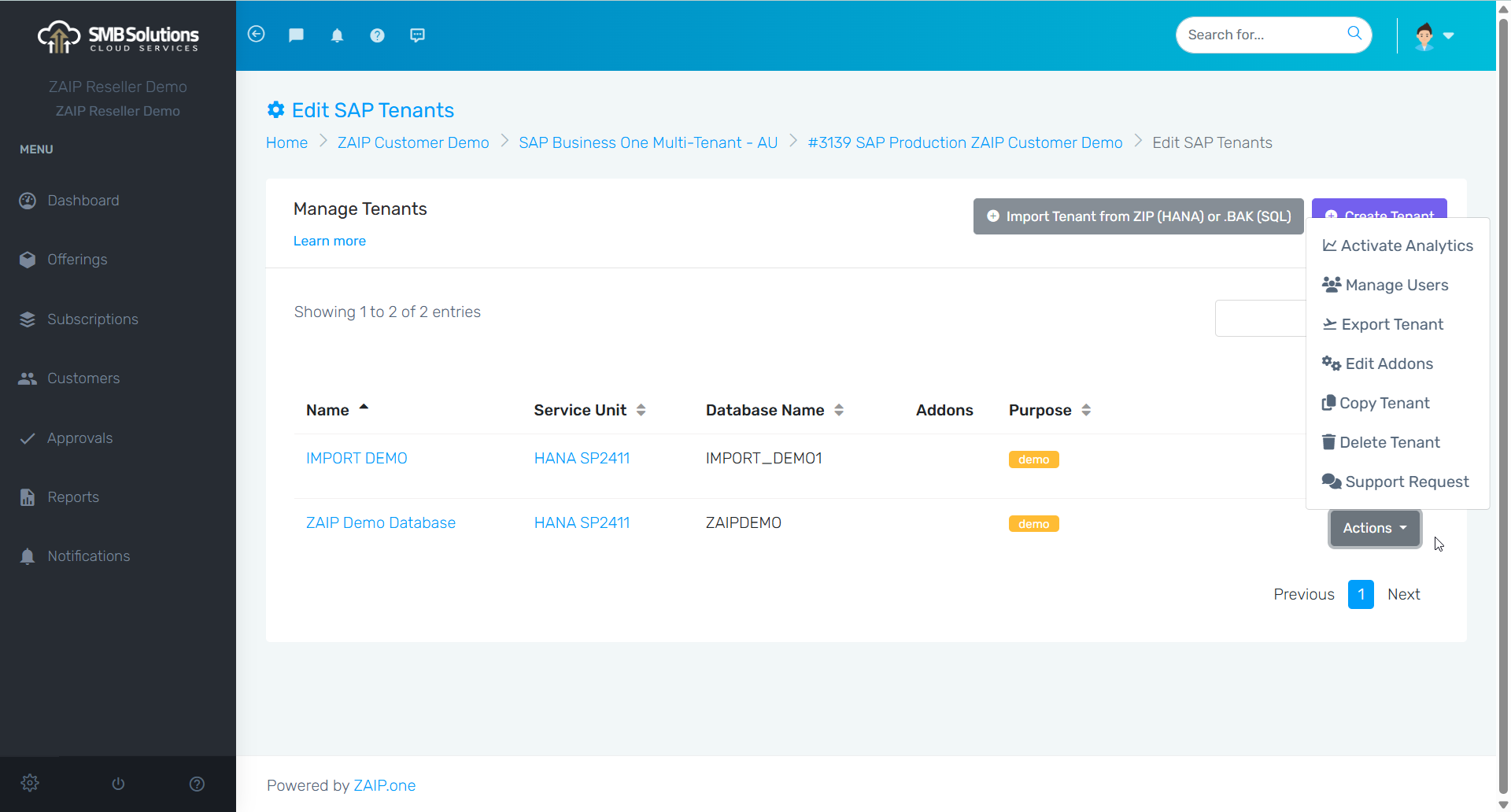Expand the user avatar dropdown

1434,36
